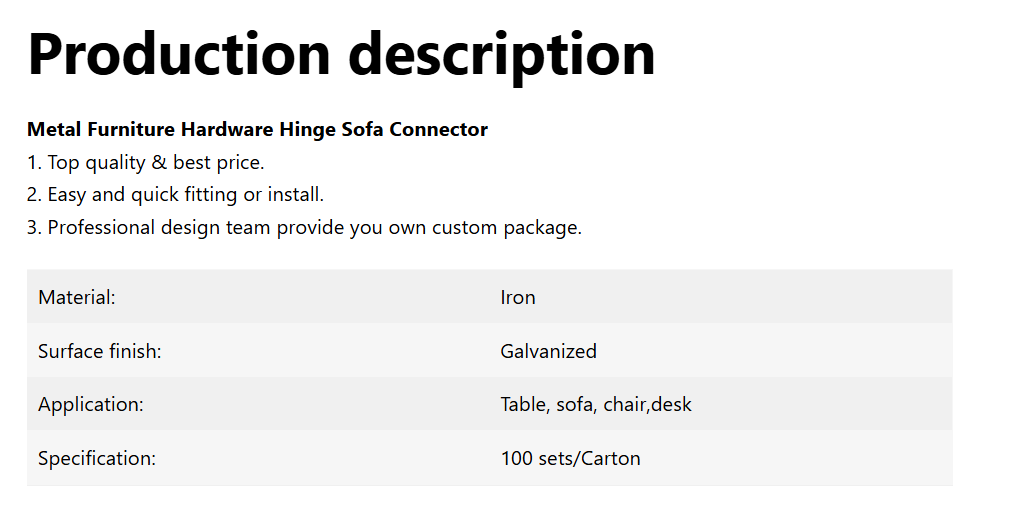
Task: Select the "Material:" label cell
Action: tap(77, 297)
